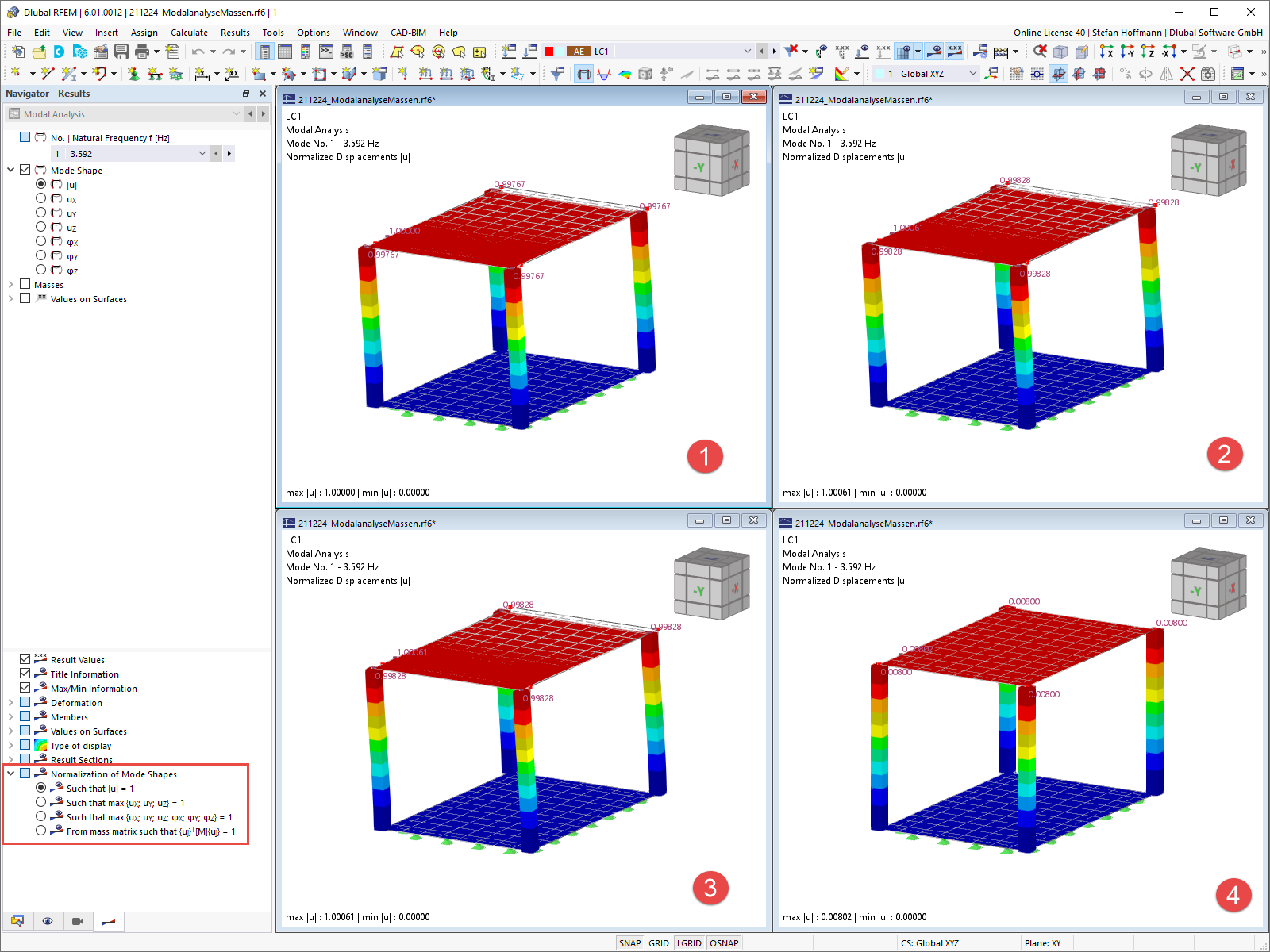The image size is (1270, 952).
Task: Select the uX mode shape radio button
Action: [x=40, y=198]
